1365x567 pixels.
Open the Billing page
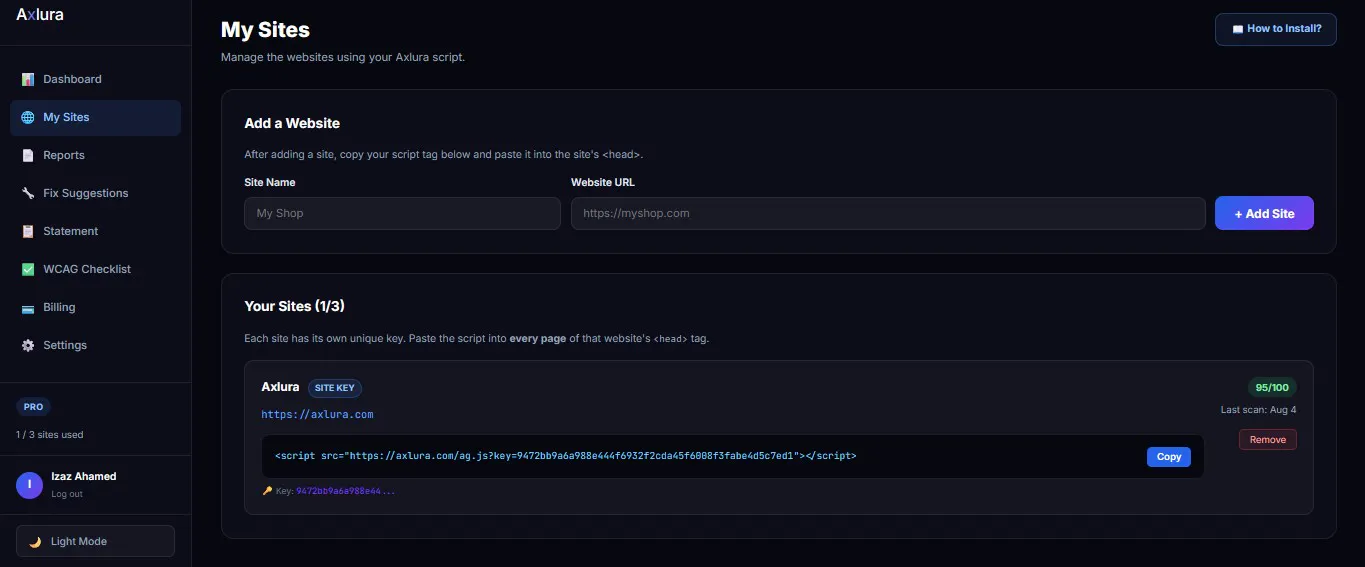click(x=95, y=307)
